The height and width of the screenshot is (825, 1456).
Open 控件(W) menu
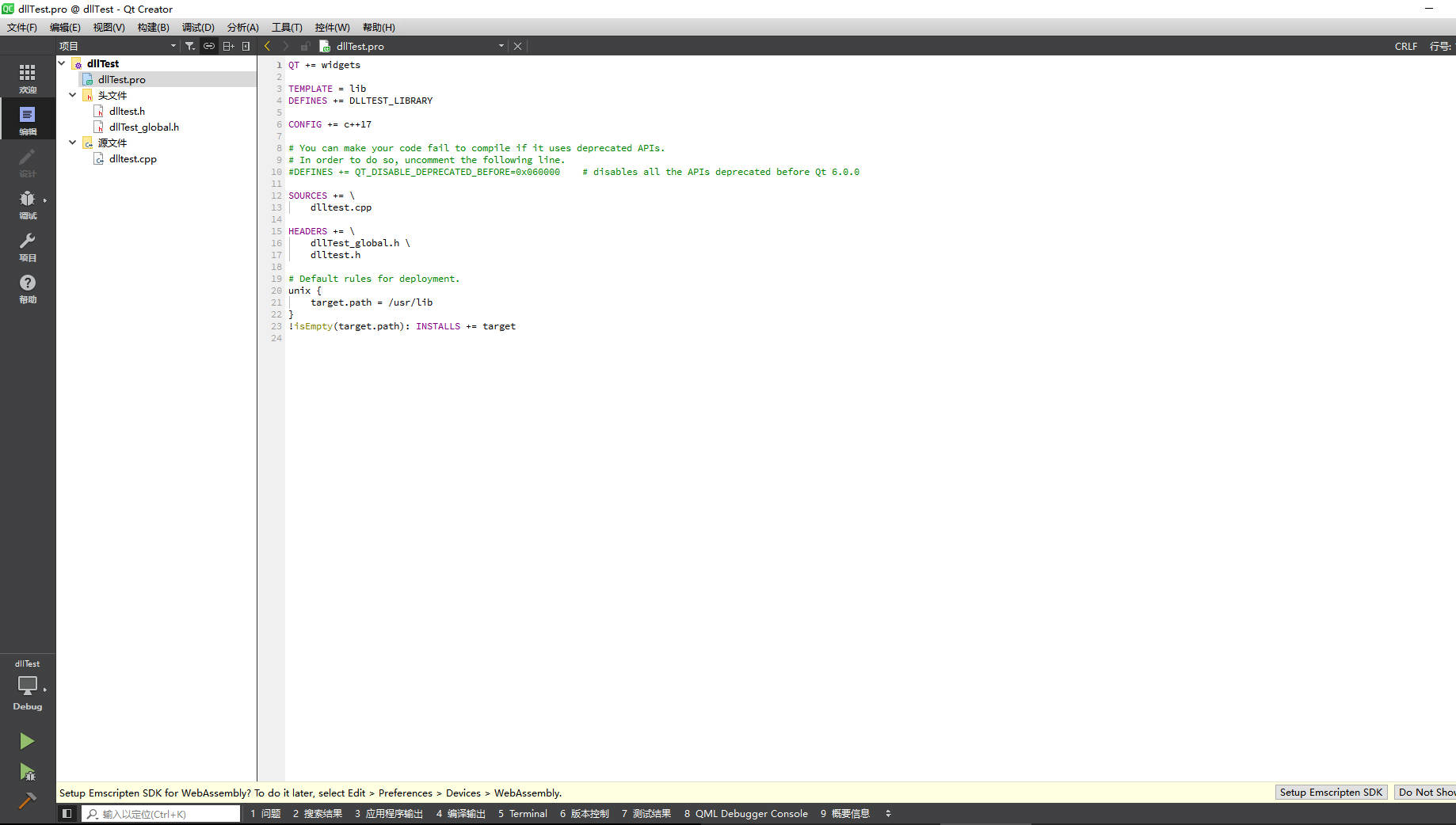[332, 27]
